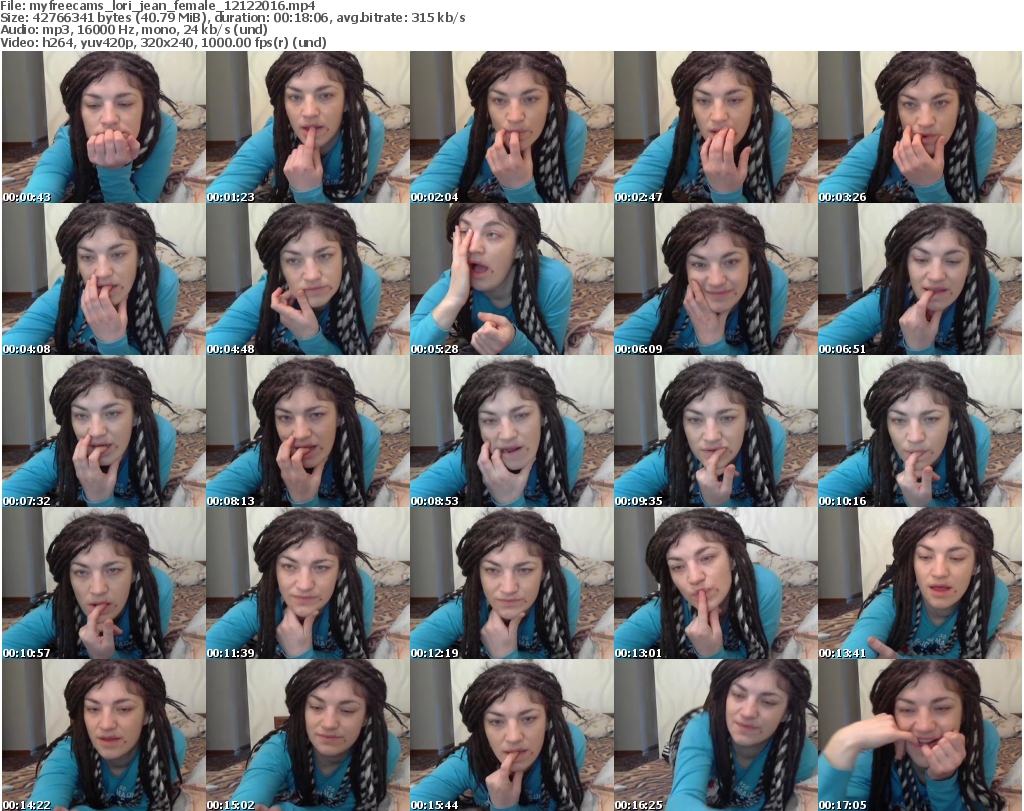Screen dimensions: 1024x811
Task: Open the frame stamped 00:02:04
Action: point(512,127)
